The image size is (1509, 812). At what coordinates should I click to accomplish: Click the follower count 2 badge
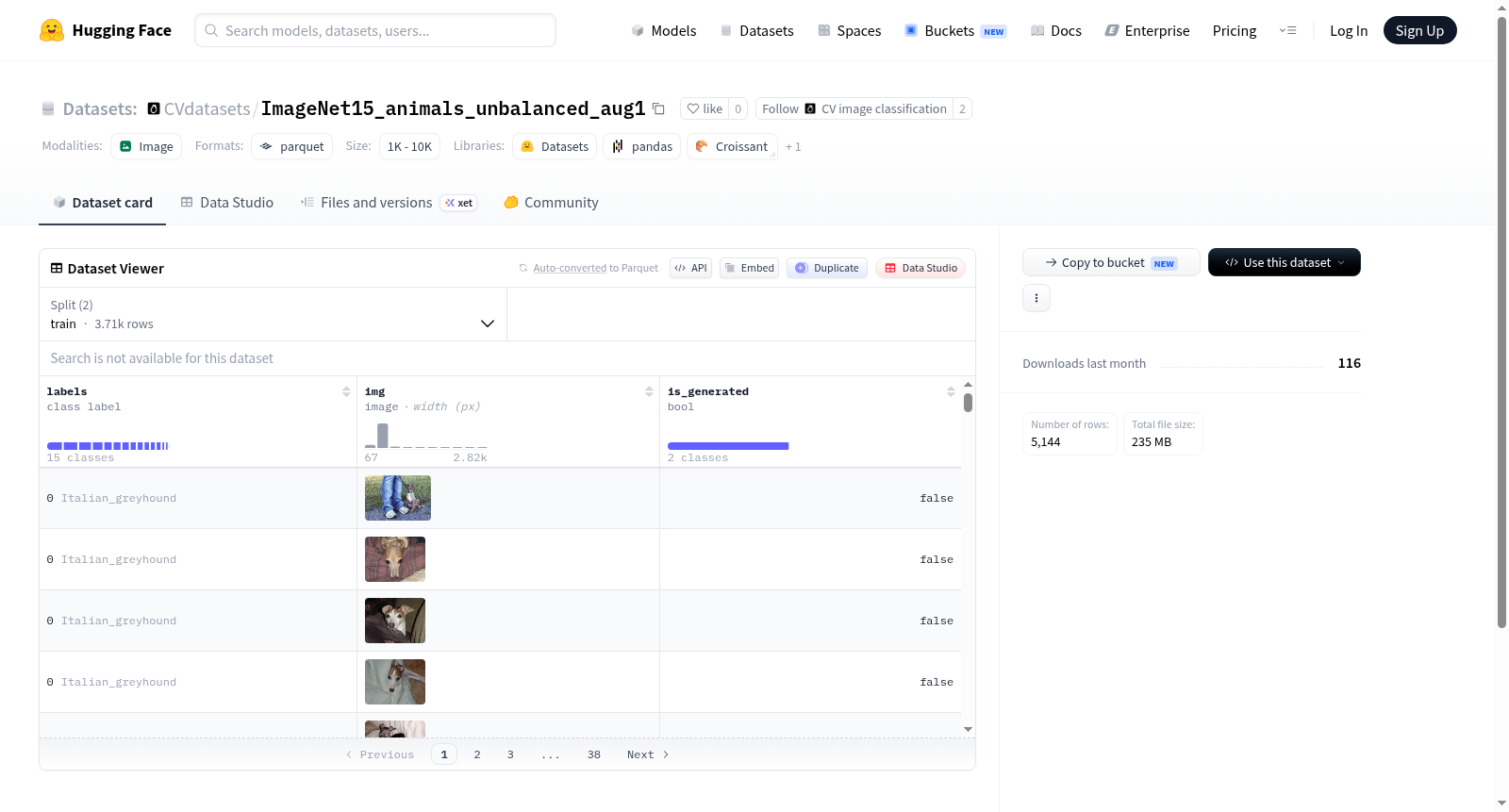(x=962, y=108)
